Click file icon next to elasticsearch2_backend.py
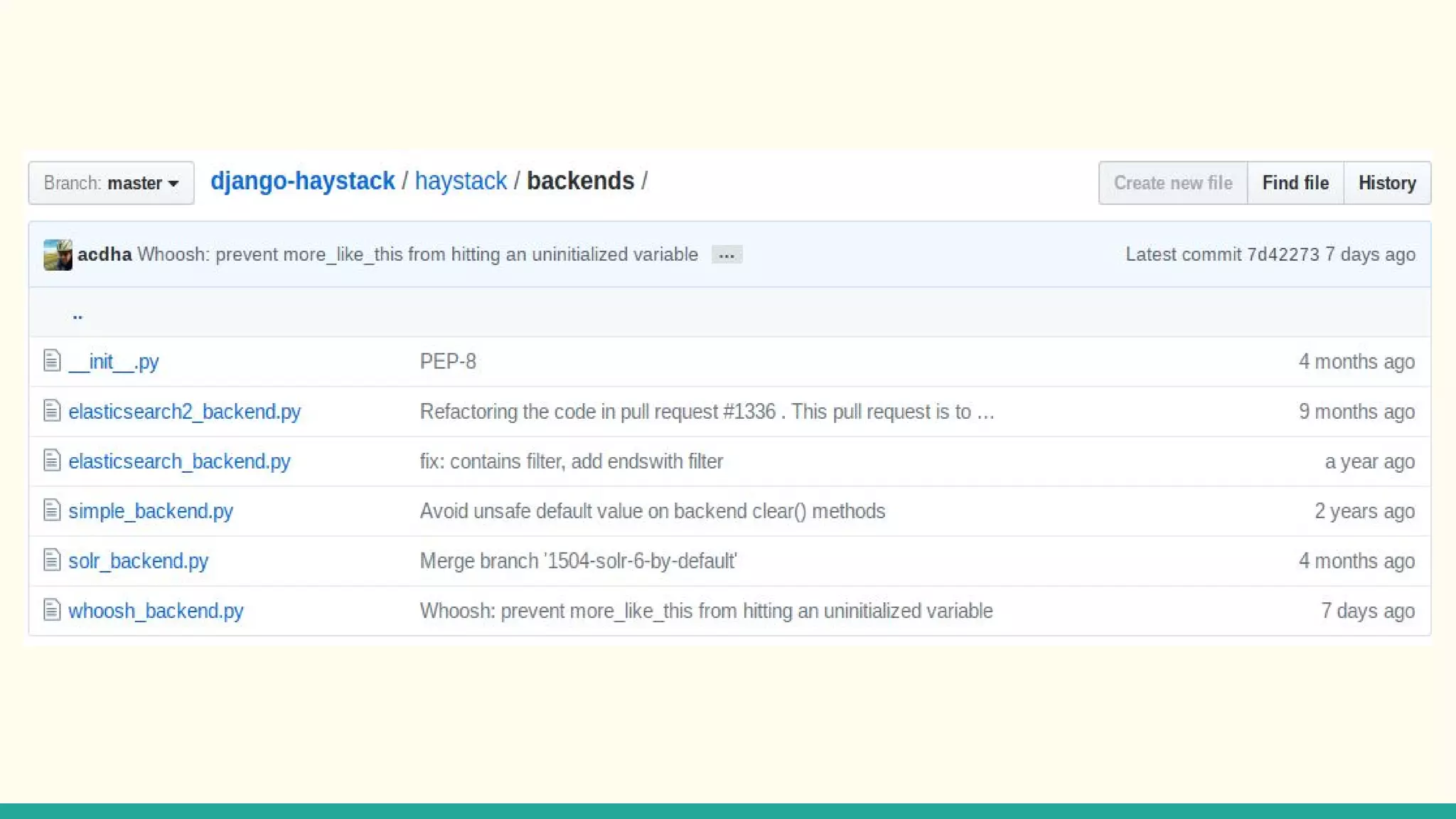1456x819 pixels. [x=52, y=410]
